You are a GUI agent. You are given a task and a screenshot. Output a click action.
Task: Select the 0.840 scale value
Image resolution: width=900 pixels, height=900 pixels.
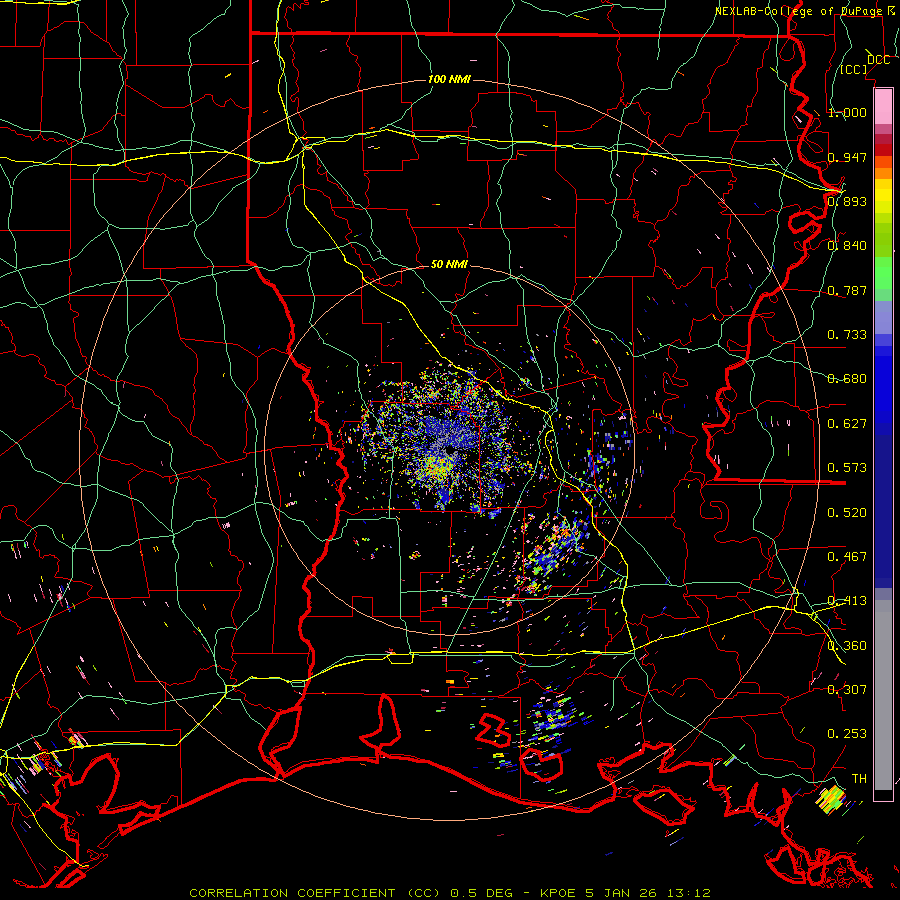[x=847, y=246]
